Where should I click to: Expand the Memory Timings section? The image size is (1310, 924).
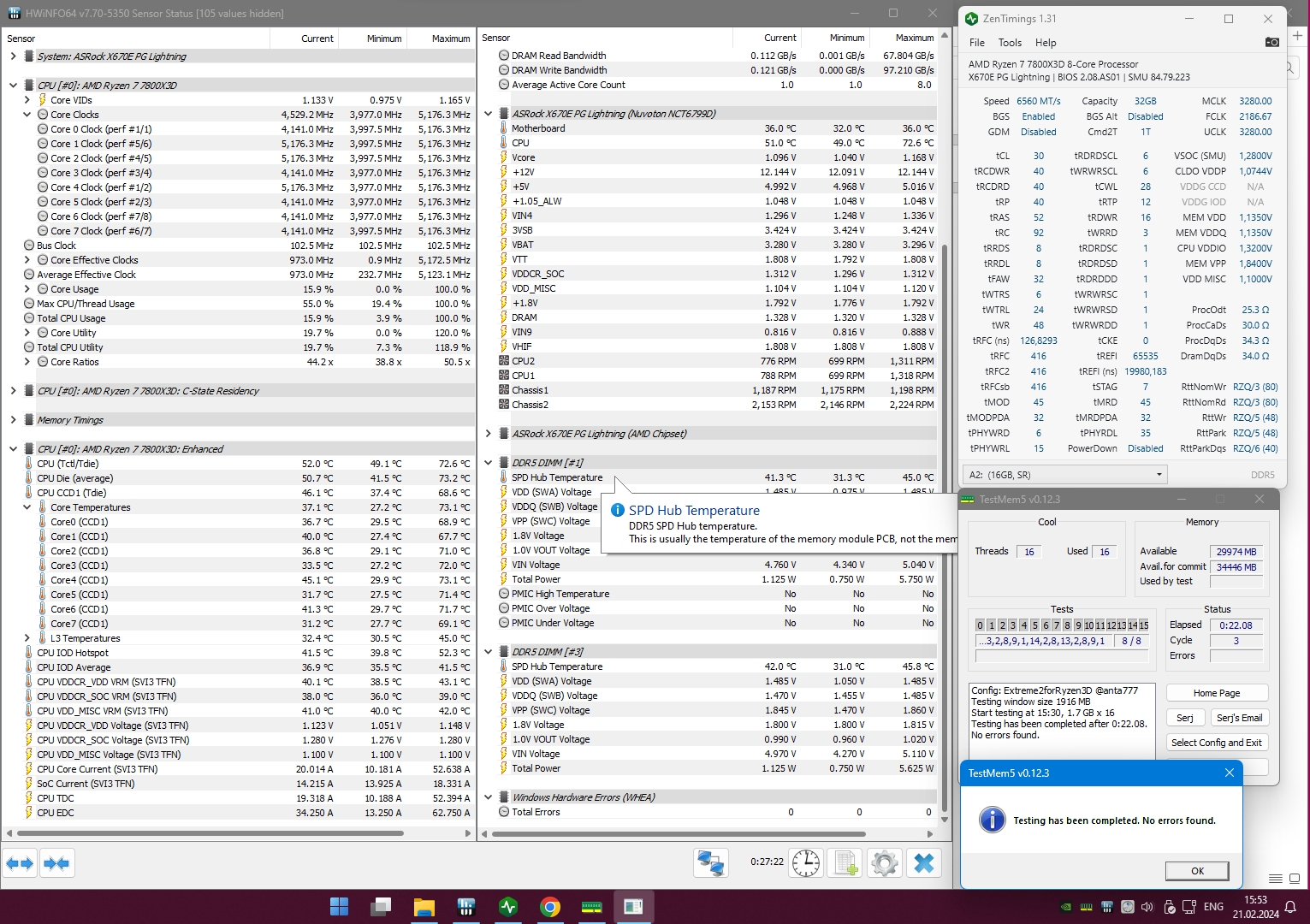13,420
